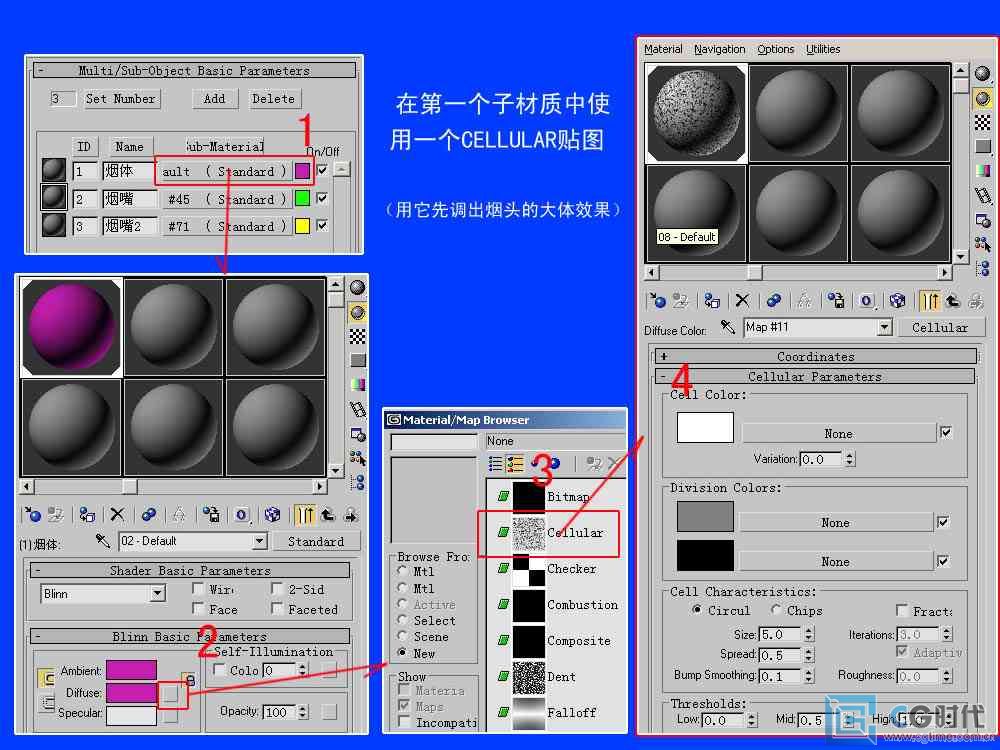Click the white Cell Color swatch

(x=705, y=427)
